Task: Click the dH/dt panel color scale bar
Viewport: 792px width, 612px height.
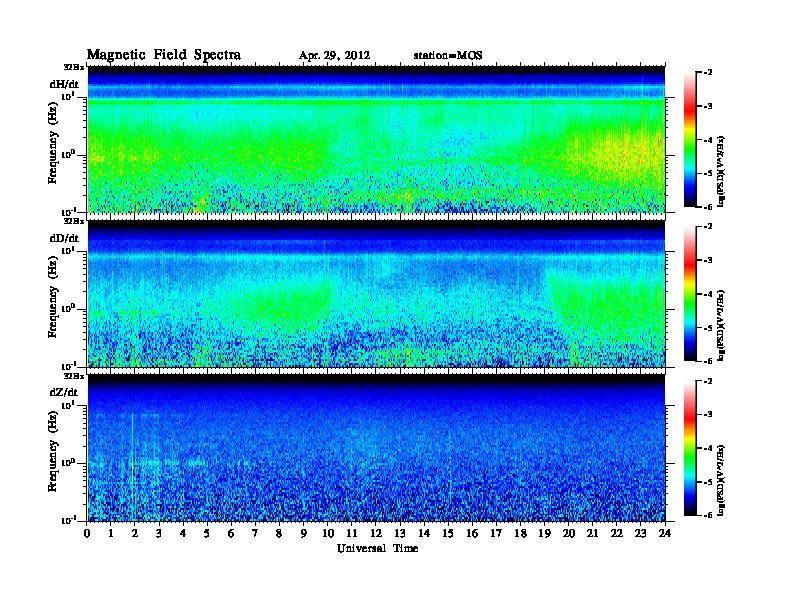Action: pyautogui.click(x=690, y=140)
